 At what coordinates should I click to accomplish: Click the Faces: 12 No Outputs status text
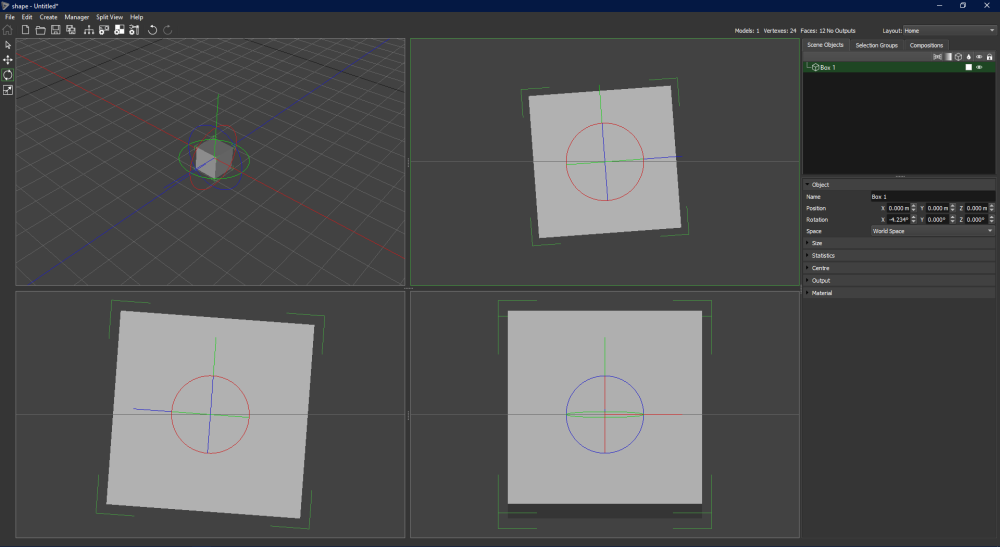coord(828,31)
